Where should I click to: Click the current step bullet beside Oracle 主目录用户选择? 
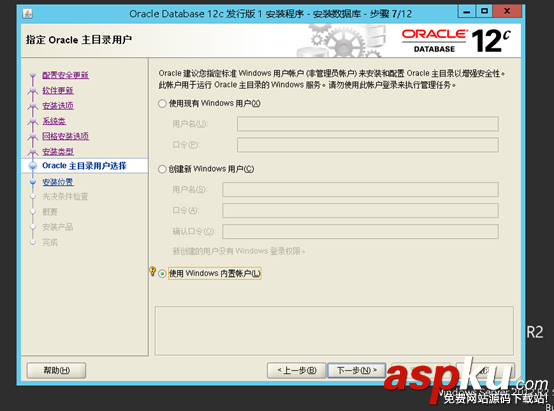click(x=33, y=166)
